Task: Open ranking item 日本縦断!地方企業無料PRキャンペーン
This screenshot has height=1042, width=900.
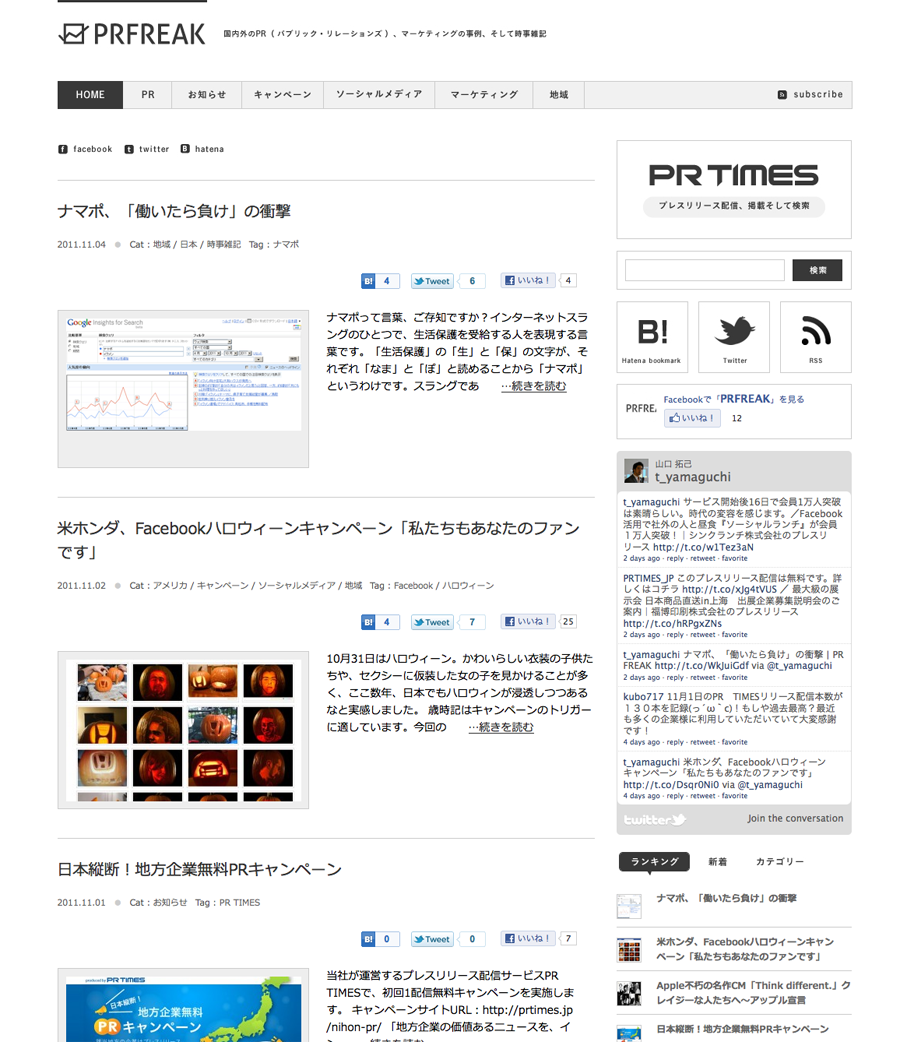Action: (x=742, y=1029)
